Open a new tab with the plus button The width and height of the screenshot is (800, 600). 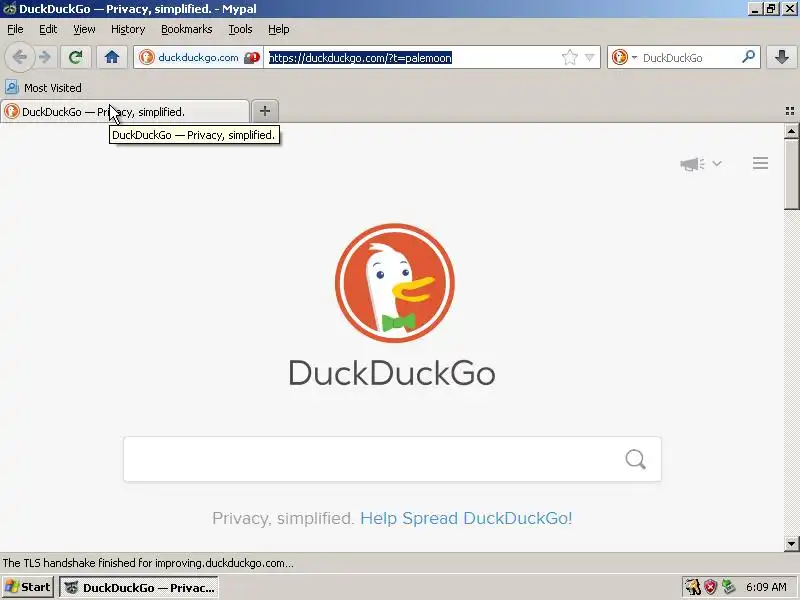pyautogui.click(x=265, y=111)
